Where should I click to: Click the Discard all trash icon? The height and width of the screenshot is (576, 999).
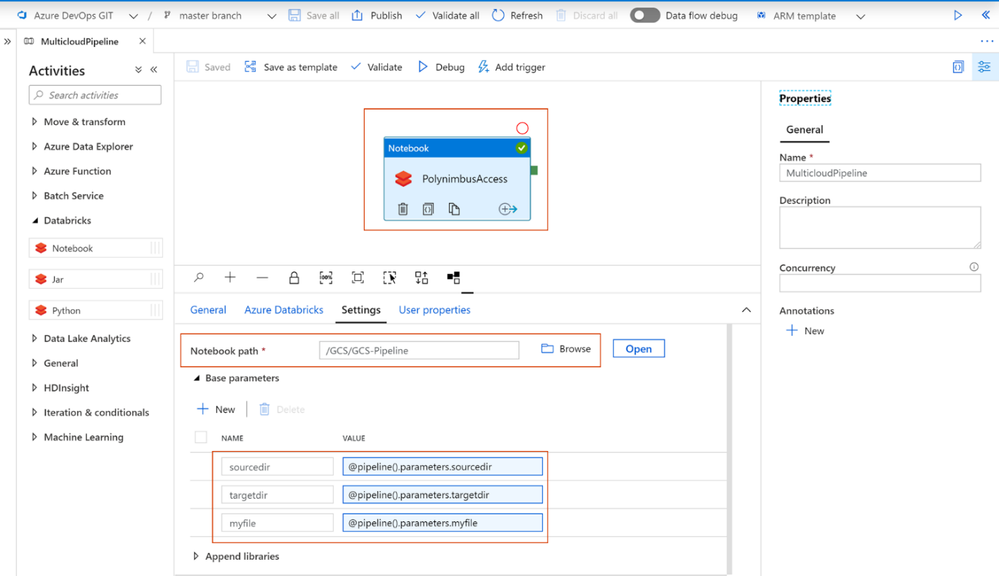click(x=561, y=15)
